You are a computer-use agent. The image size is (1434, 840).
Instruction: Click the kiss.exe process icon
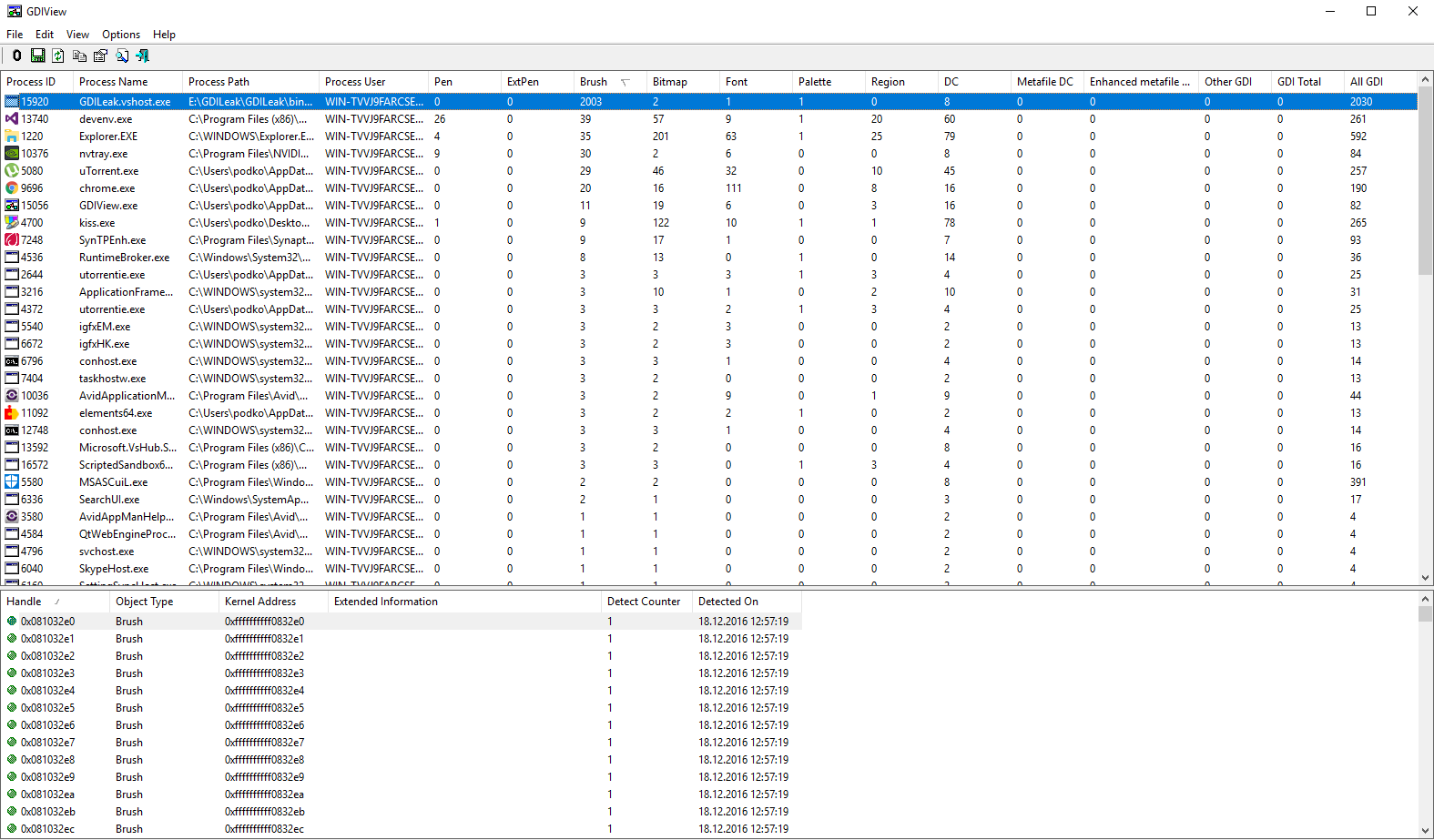(x=12, y=223)
